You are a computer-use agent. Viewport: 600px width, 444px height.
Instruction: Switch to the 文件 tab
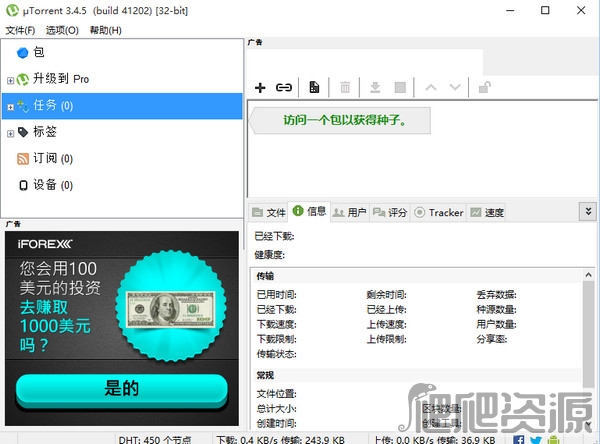[x=269, y=212]
